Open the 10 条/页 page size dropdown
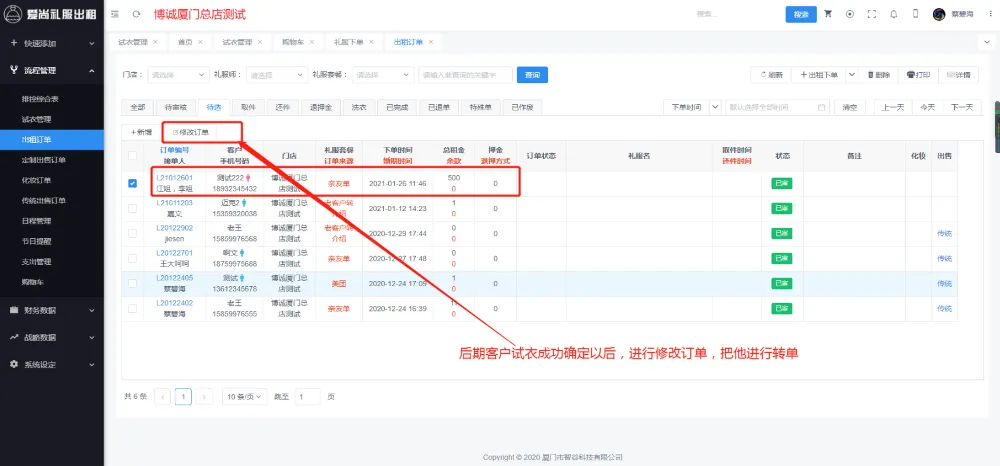 click(x=244, y=396)
